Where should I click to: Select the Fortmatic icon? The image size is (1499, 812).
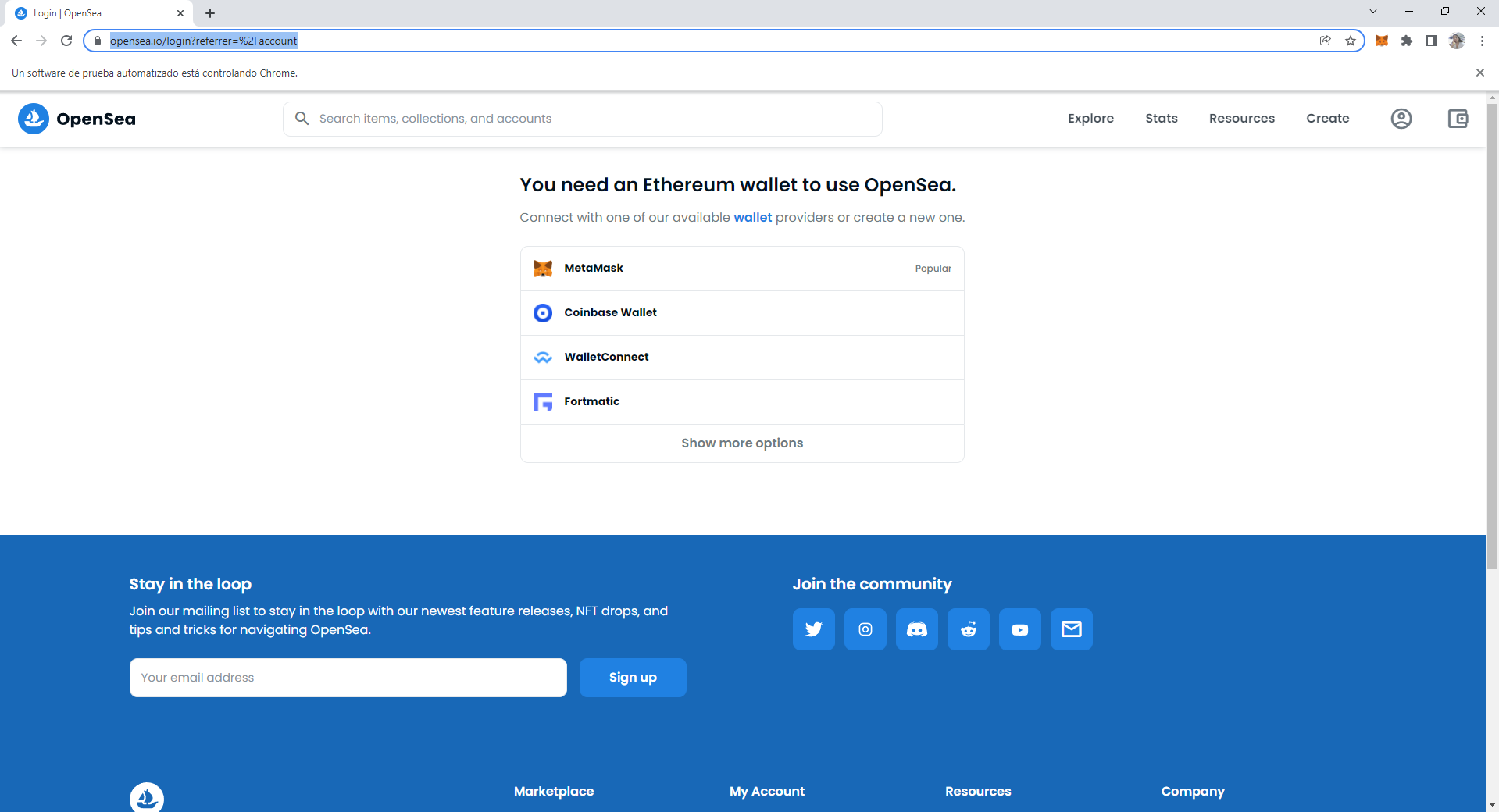543,402
